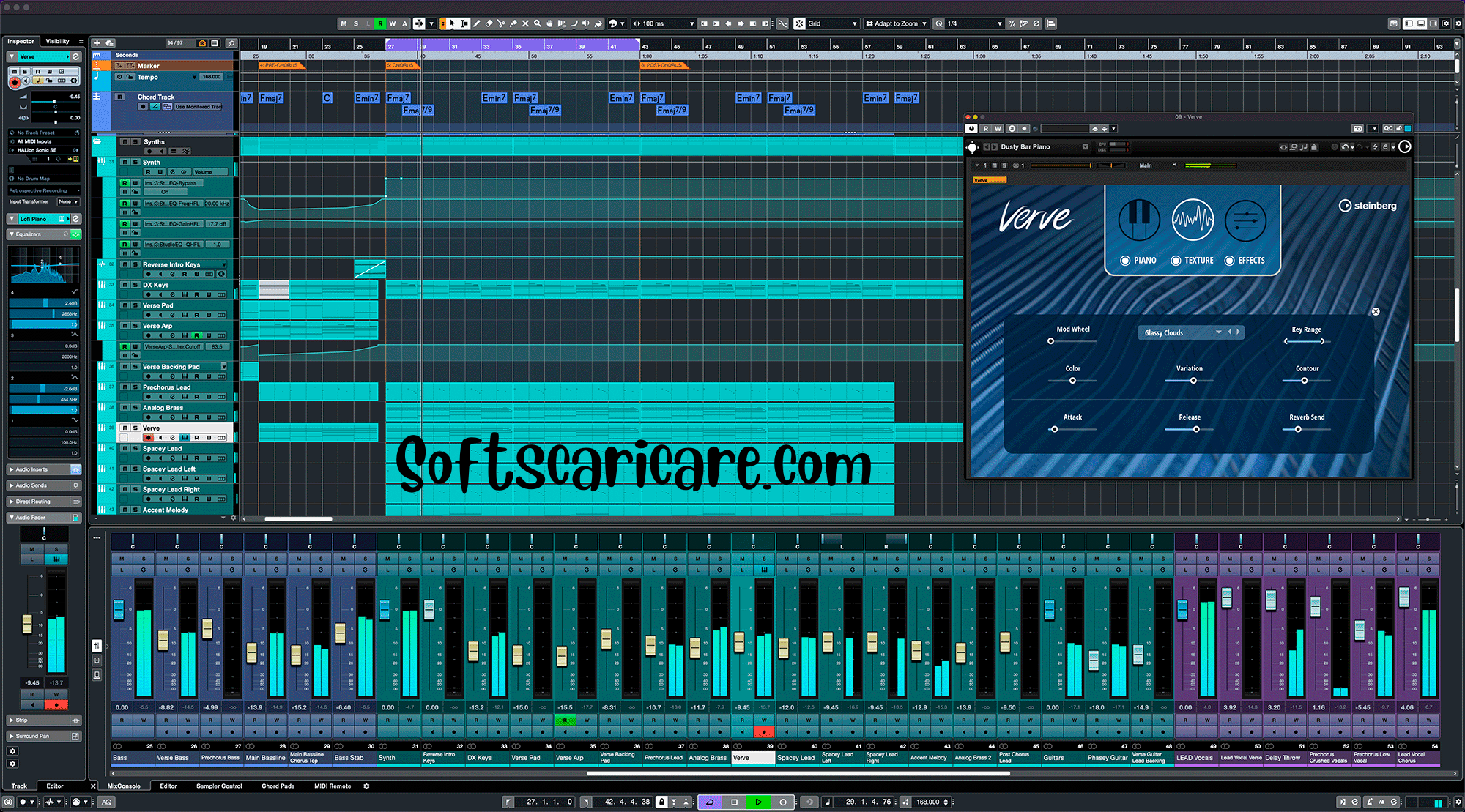Viewport: 1465px width, 812px height.
Task: Close the Verve texture panel with X
Action: click(x=1376, y=312)
